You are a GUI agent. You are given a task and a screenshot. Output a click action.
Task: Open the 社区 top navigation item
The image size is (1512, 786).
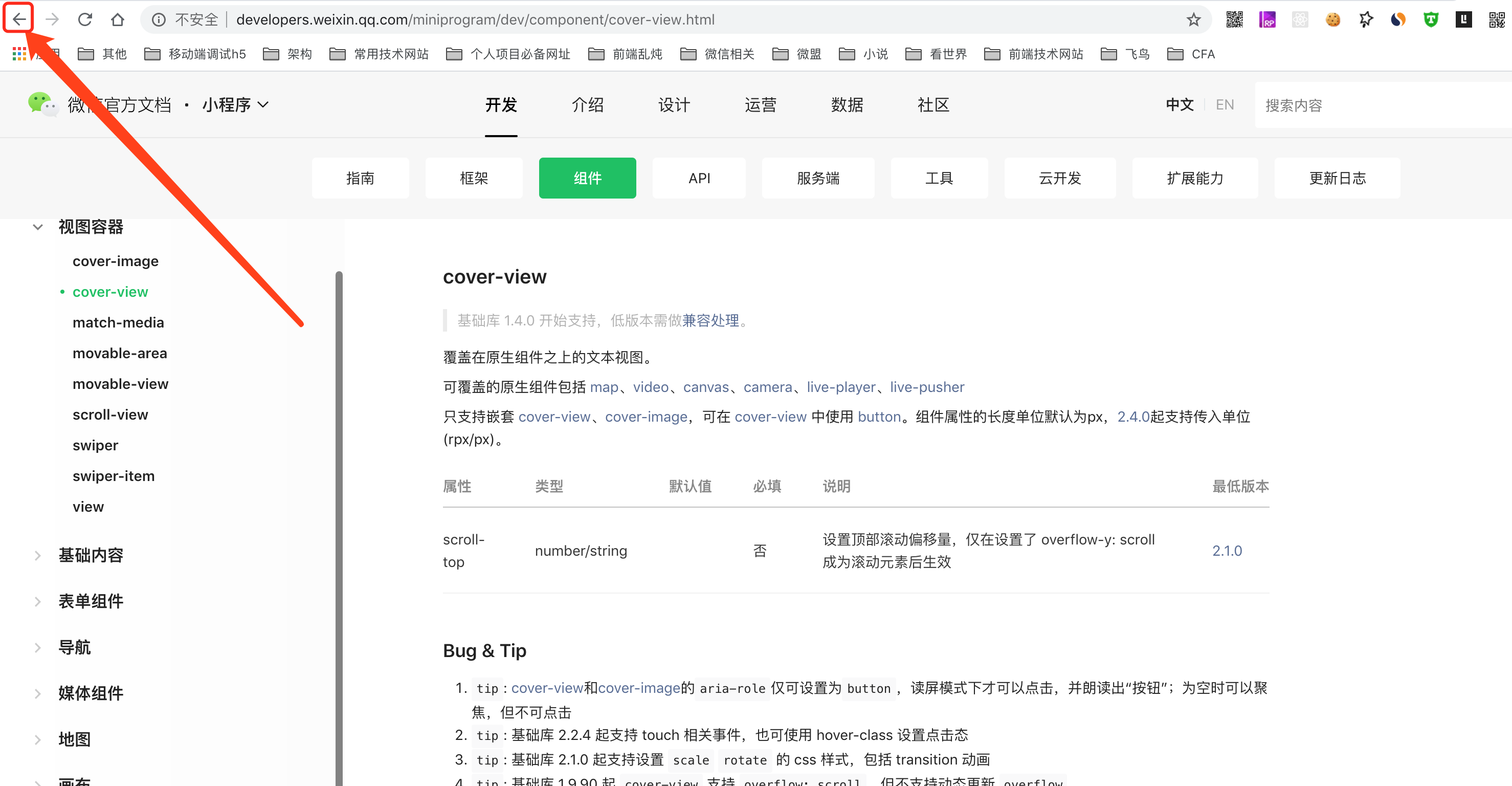pyautogui.click(x=932, y=104)
